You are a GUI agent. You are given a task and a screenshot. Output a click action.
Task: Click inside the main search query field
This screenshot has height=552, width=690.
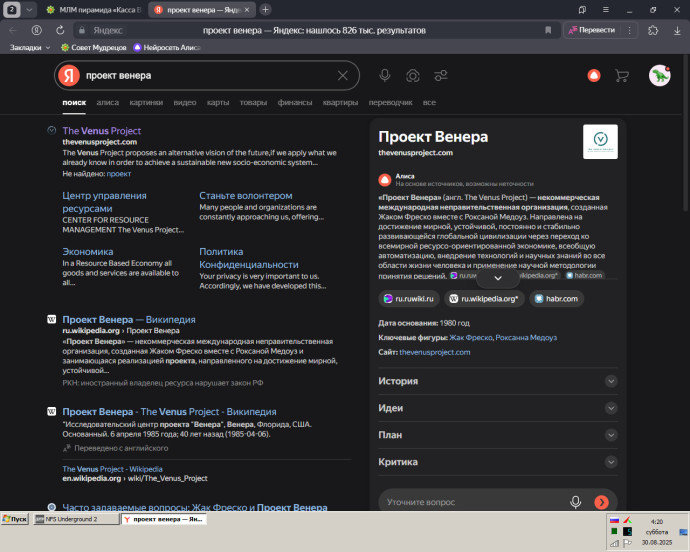pyautogui.click(x=207, y=76)
